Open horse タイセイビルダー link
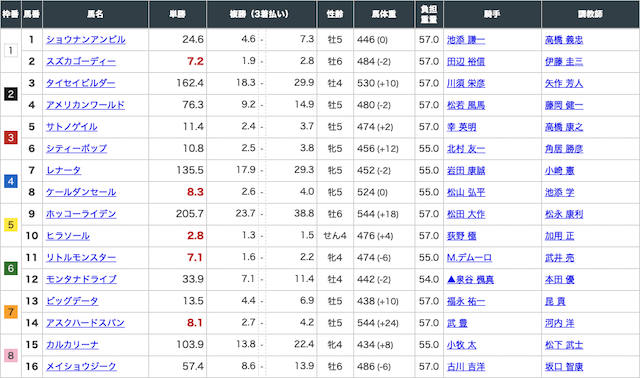This screenshot has height=378, width=640. pyautogui.click(x=80, y=83)
